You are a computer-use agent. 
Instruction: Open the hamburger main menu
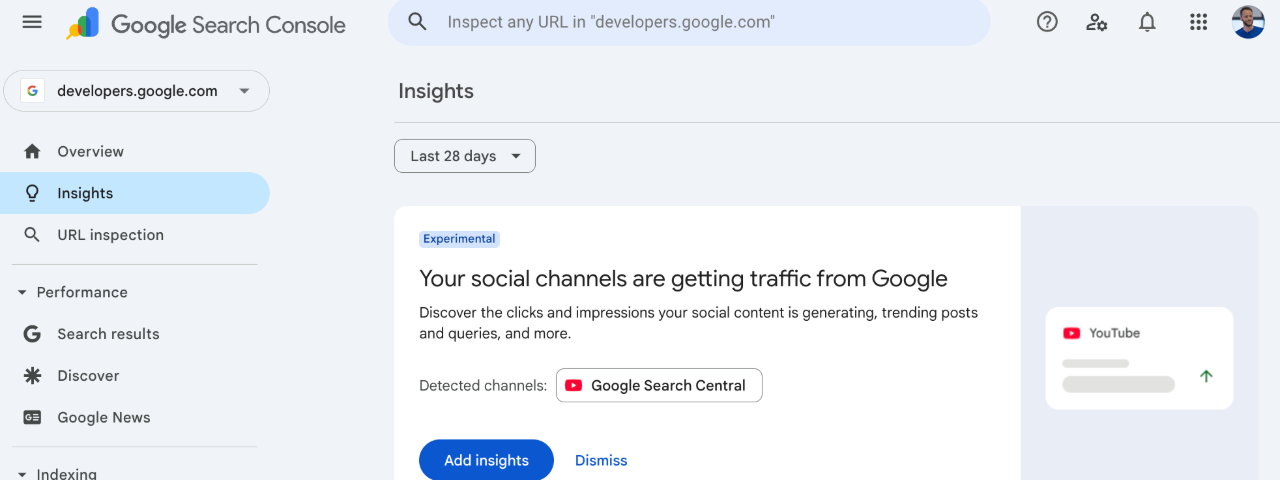coord(32,22)
